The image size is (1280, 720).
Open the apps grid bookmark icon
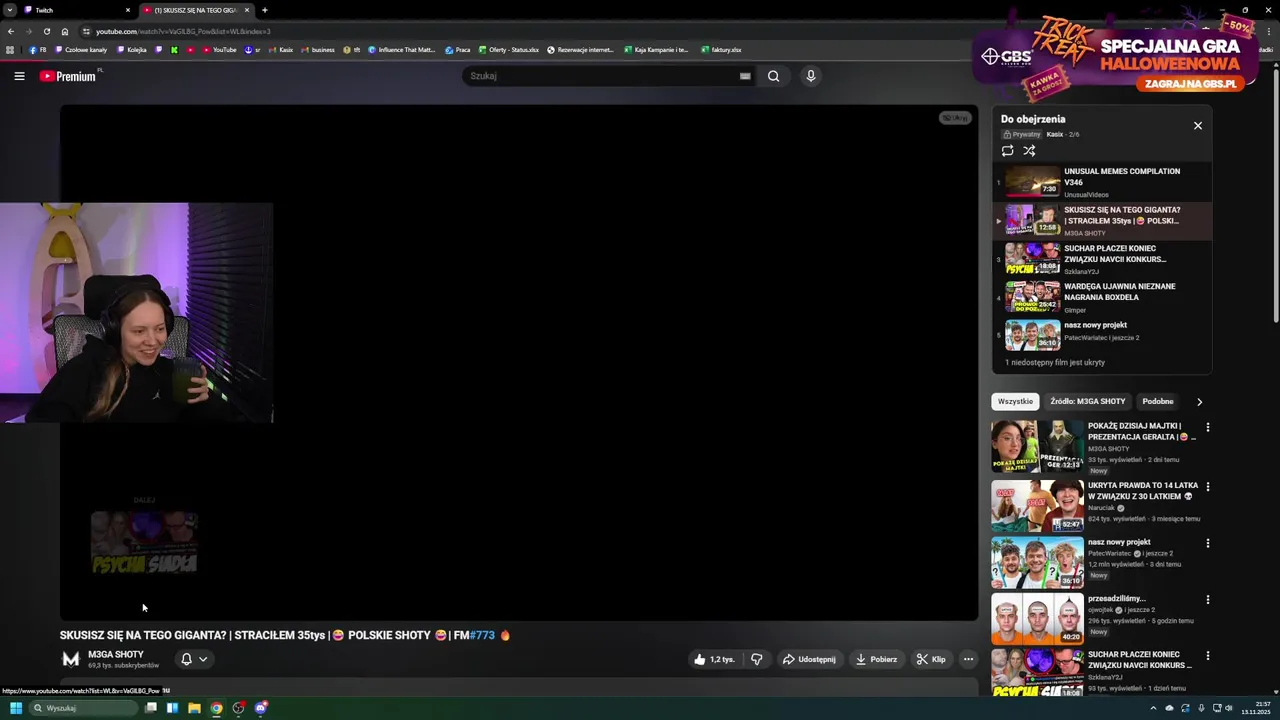10,49
